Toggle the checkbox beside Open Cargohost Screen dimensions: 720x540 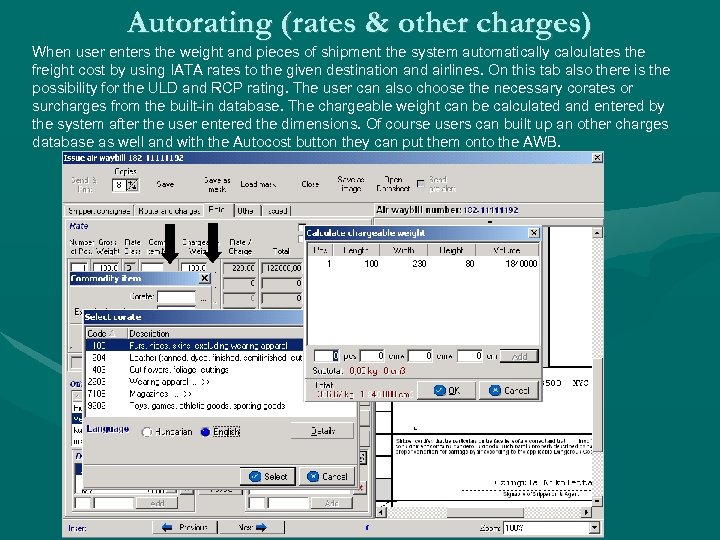(x=420, y=184)
